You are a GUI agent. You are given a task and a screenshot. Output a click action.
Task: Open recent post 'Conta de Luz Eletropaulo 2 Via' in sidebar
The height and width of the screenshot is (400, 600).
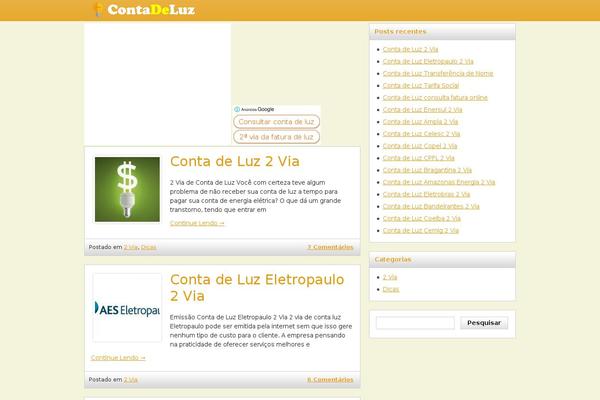point(428,61)
